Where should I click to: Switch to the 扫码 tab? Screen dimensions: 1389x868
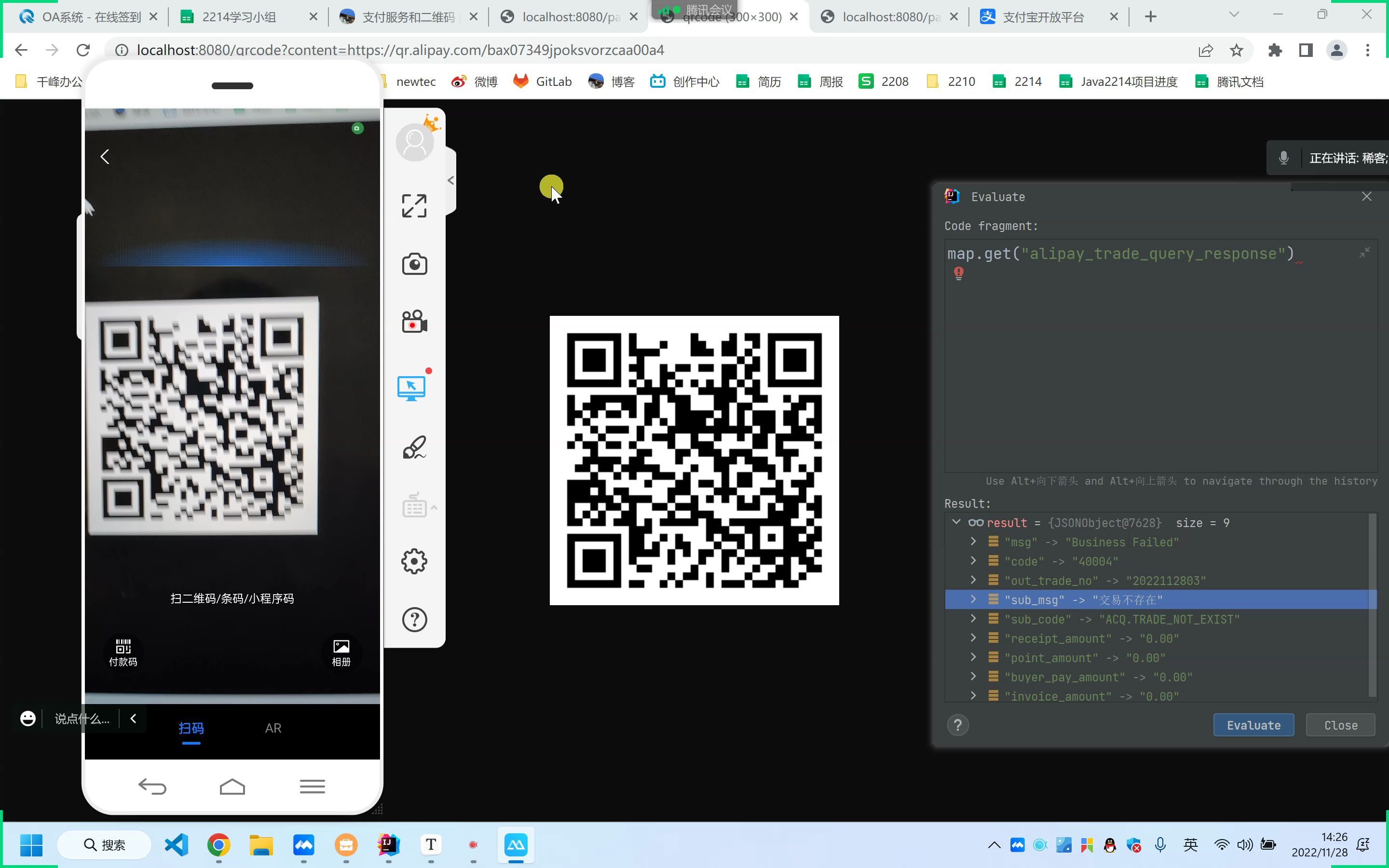point(191,728)
